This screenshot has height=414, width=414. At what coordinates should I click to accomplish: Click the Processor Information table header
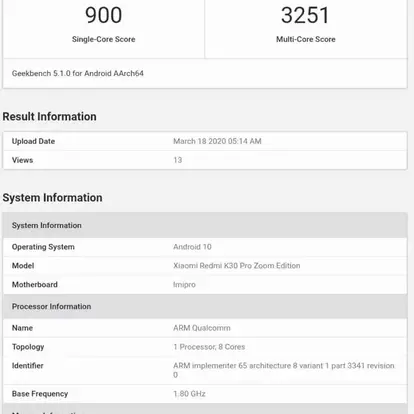(x=205, y=306)
